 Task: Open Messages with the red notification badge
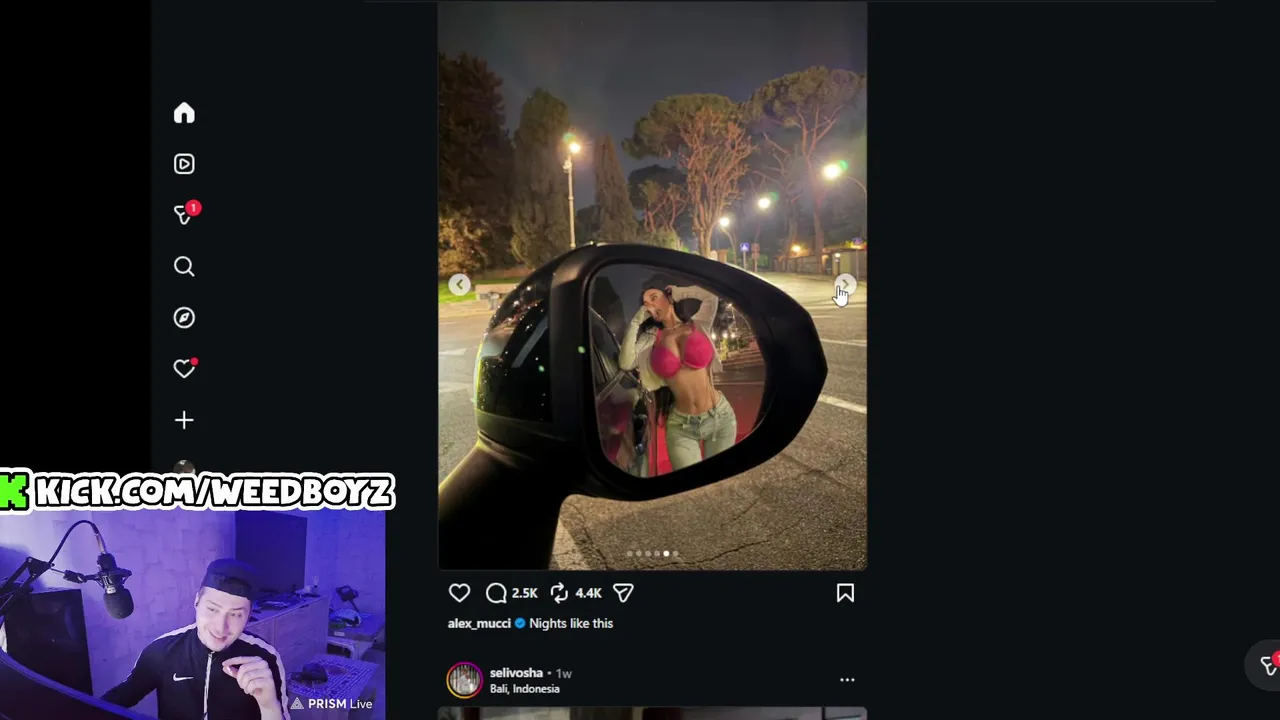(185, 214)
